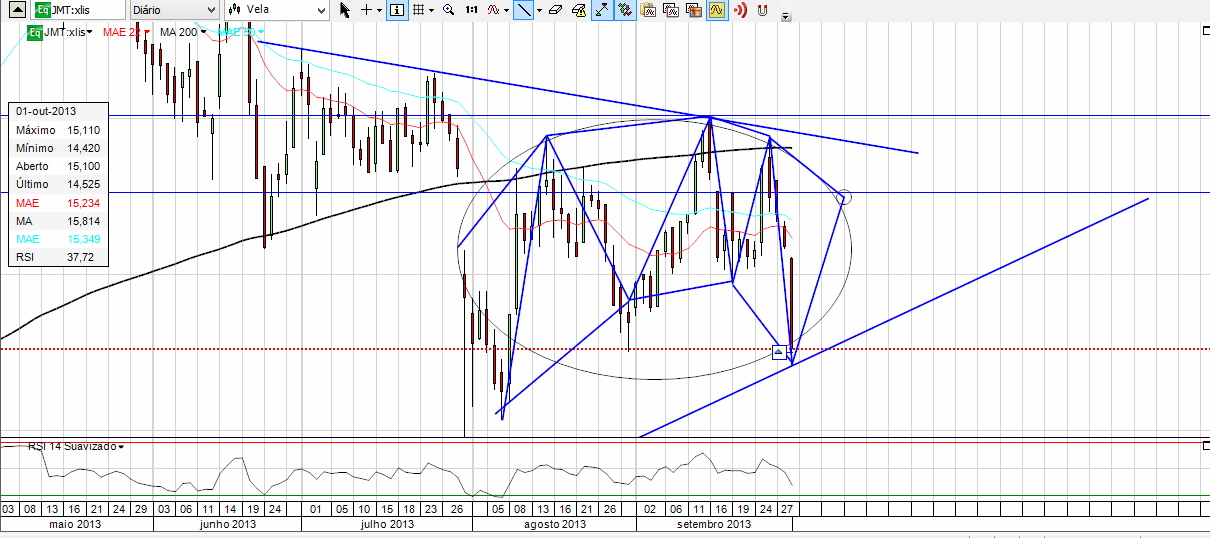
Task: Click the zoom magnifier tool
Action: (x=448, y=10)
